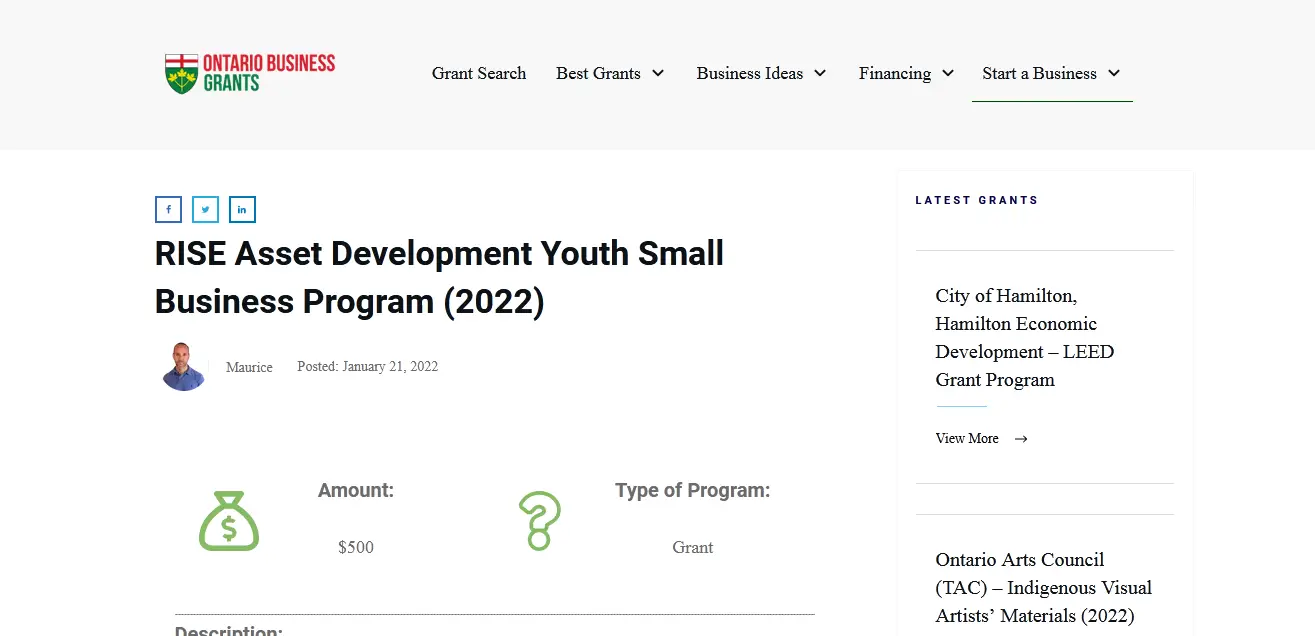Click the author name Maurice
The width and height of the screenshot is (1315, 636).
(x=249, y=367)
